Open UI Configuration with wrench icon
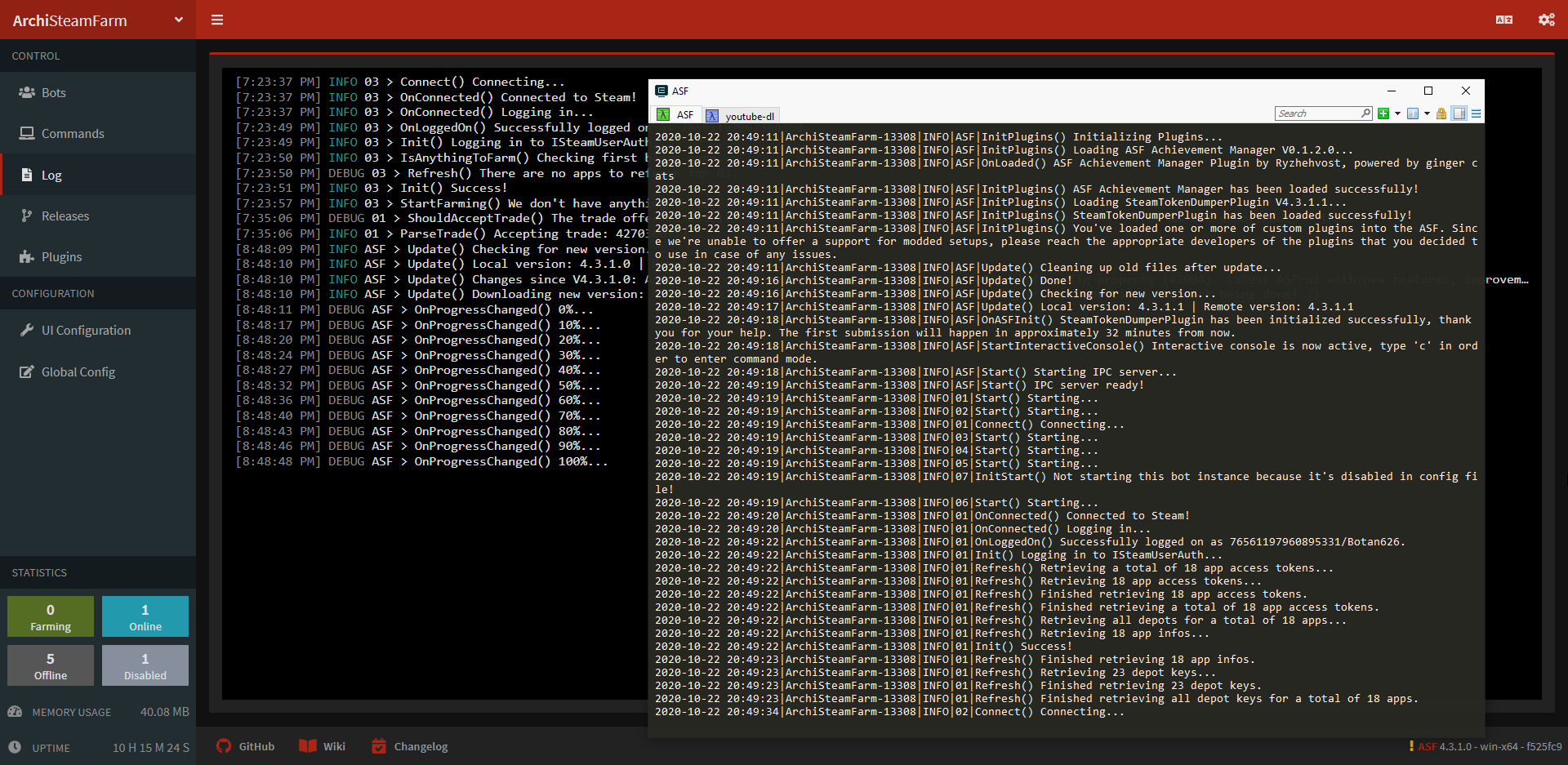This screenshot has height=765, width=1568. click(86, 330)
